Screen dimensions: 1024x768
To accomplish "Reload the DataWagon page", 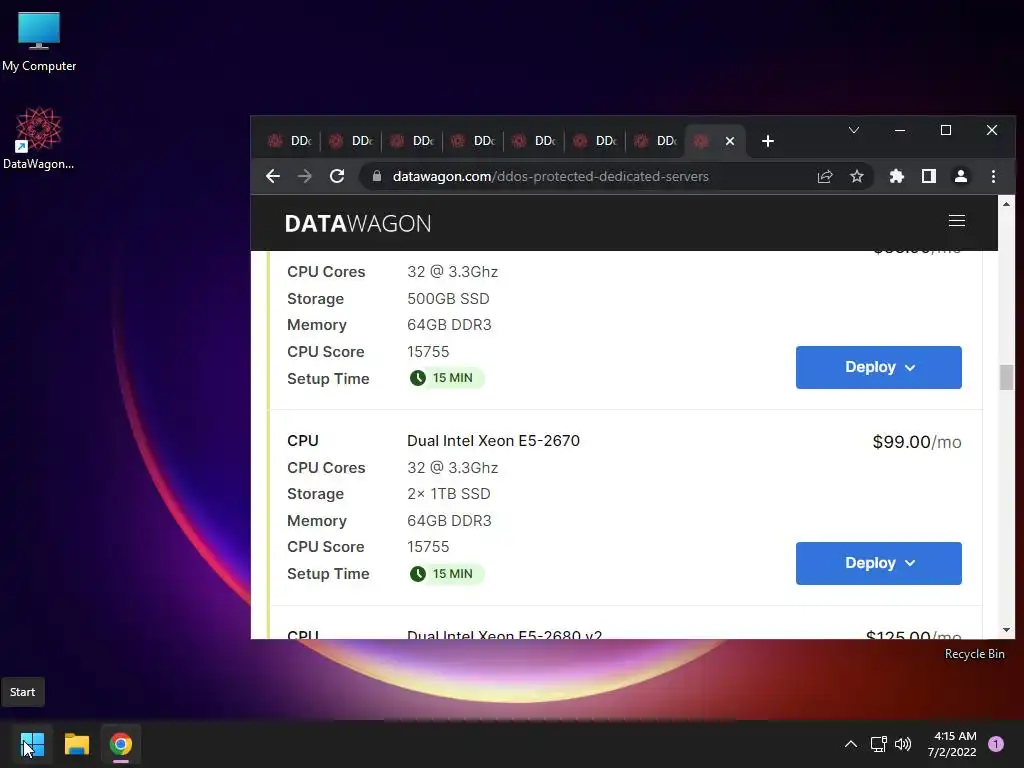I will point(337,176).
